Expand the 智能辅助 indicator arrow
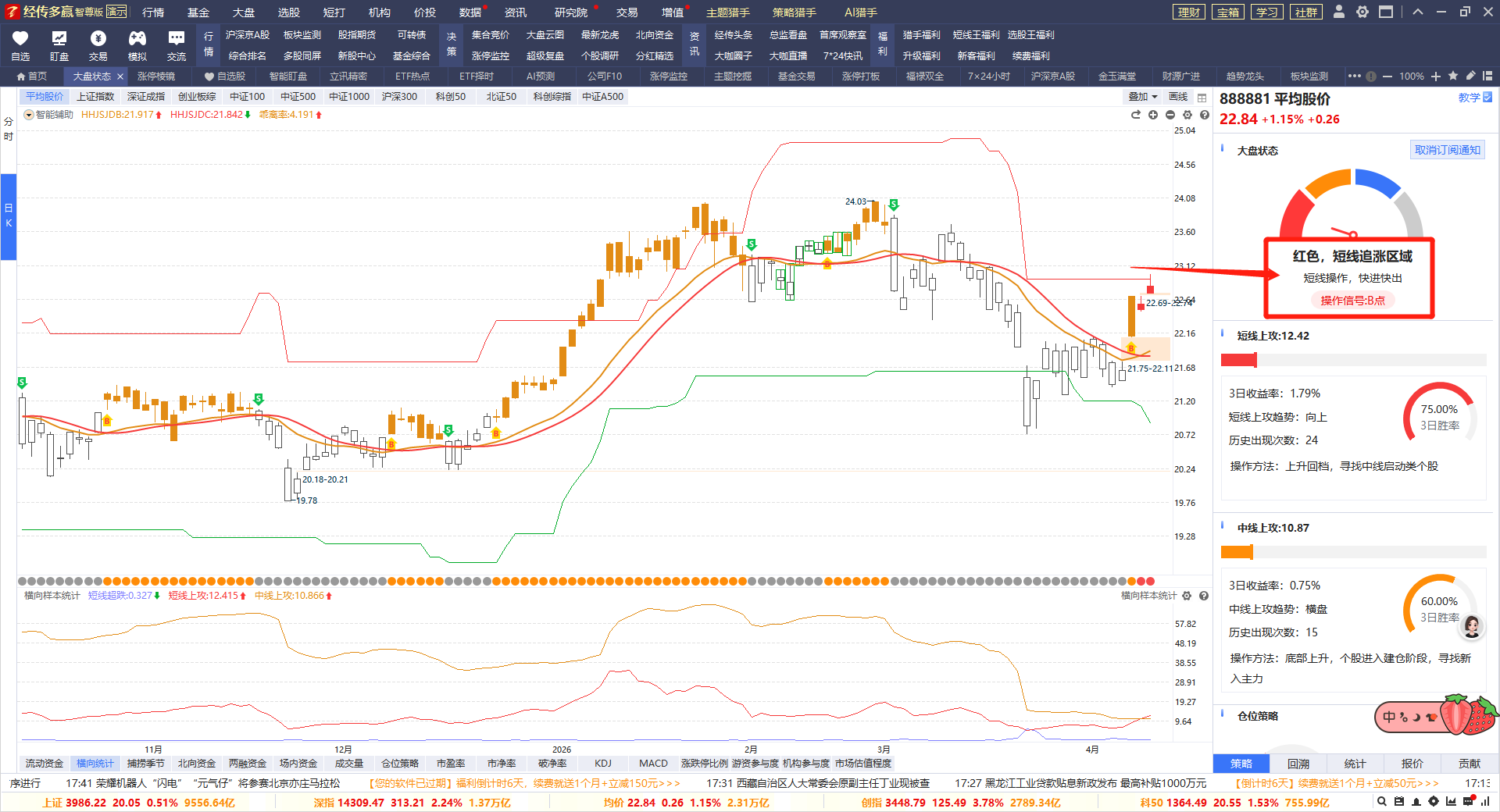This screenshot has height=812, width=1500. coord(29,115)
